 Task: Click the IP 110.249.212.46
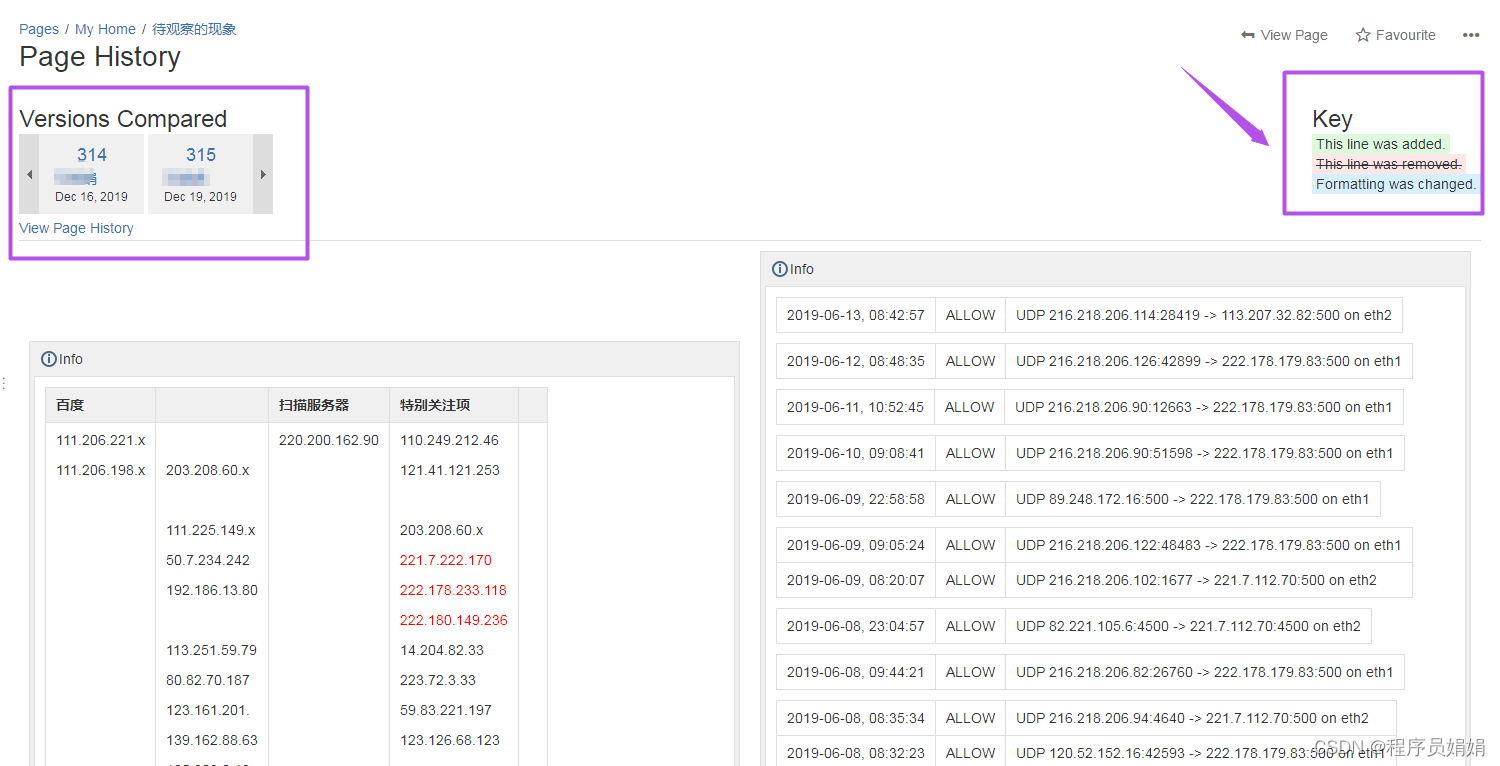coord(449,440)
